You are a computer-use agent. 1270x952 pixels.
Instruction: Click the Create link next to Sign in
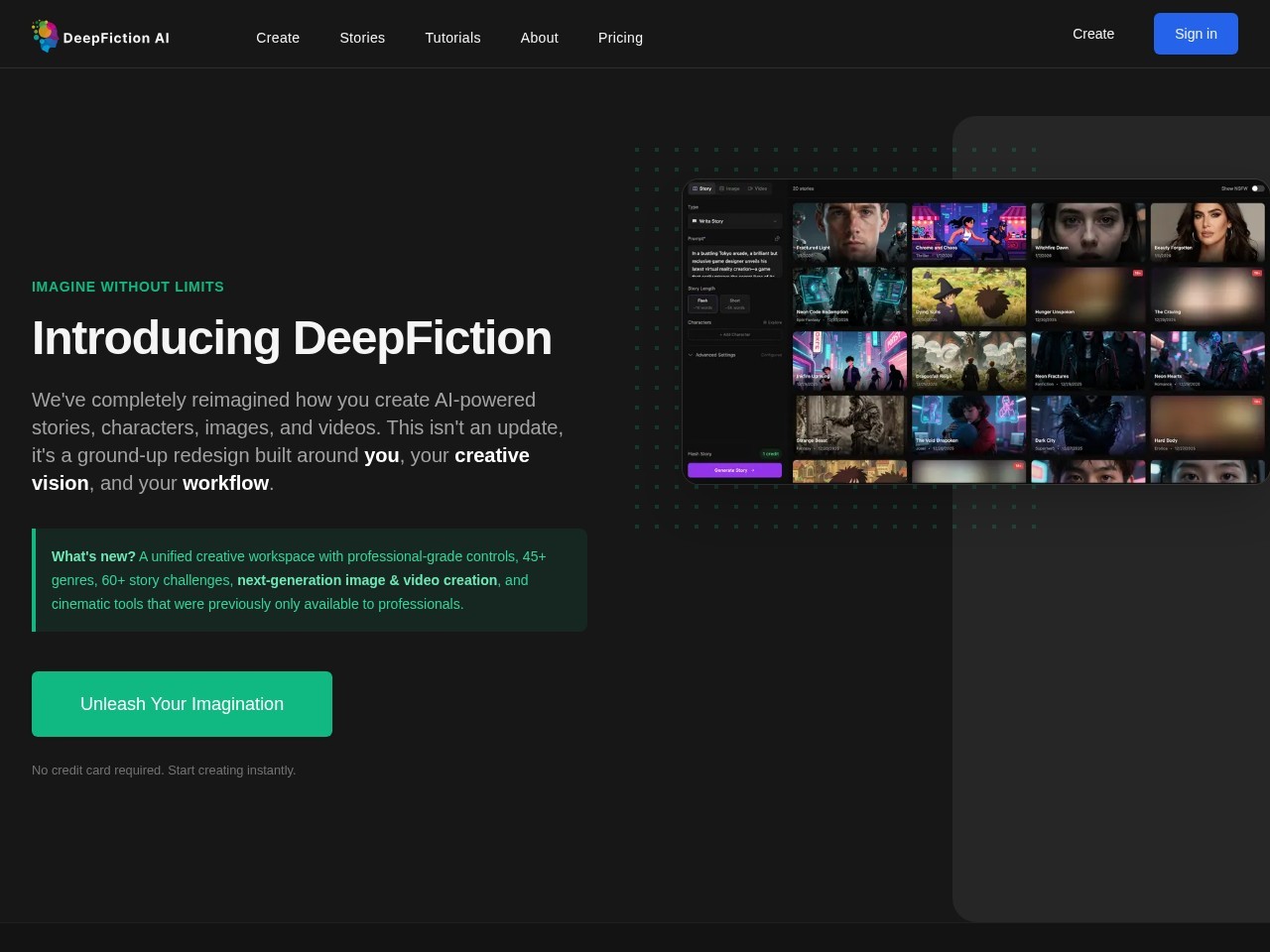pos(1093,34)
